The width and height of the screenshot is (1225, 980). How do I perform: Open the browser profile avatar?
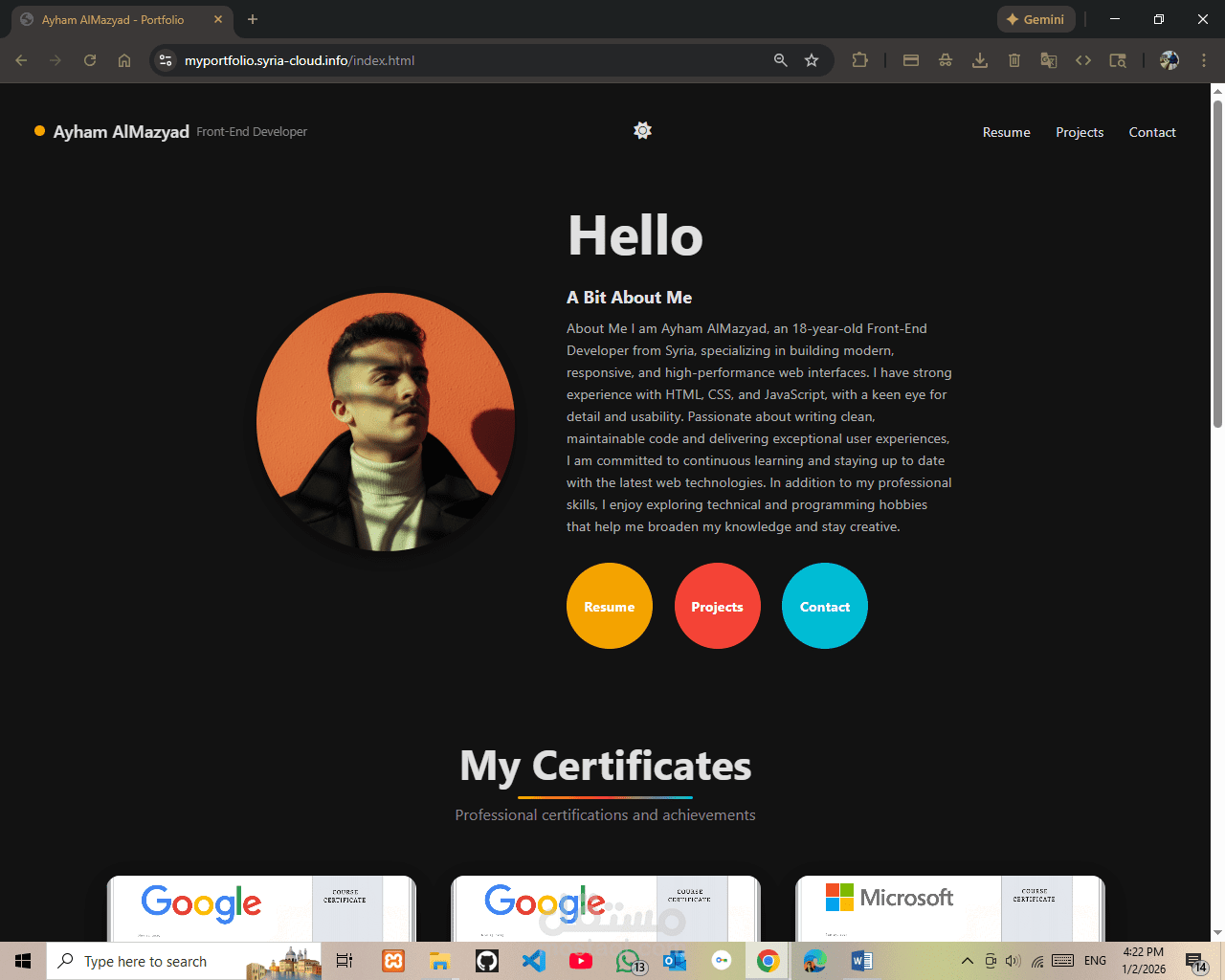coord(1169,59)
